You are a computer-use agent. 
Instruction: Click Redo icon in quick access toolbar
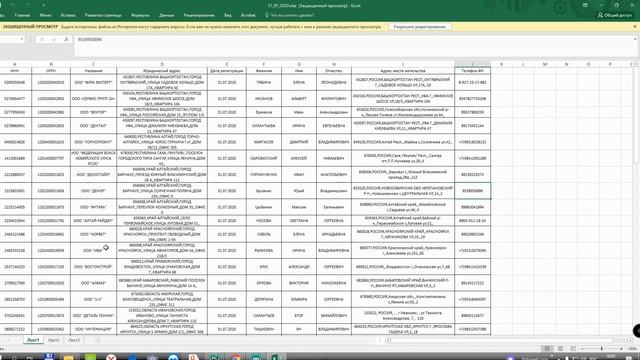coord(28,5)
